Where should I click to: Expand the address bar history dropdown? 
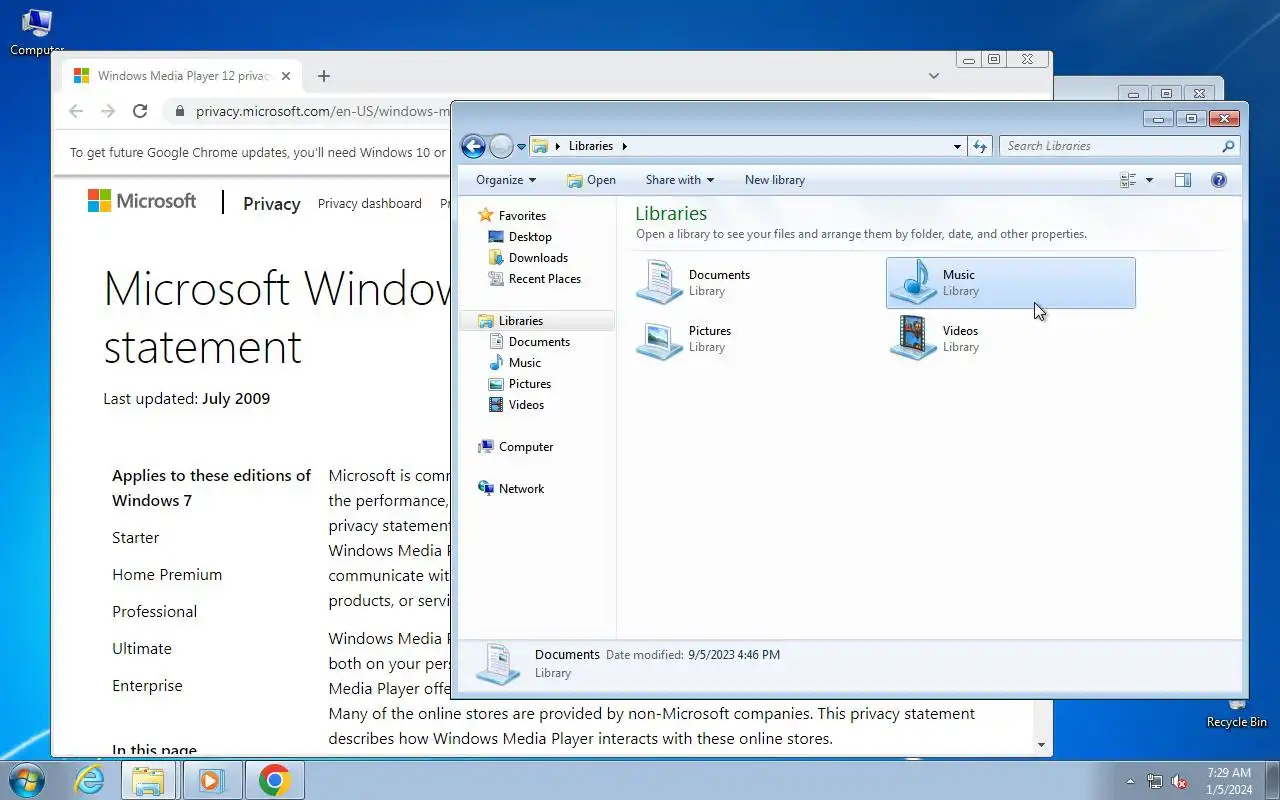click(957, 146)
